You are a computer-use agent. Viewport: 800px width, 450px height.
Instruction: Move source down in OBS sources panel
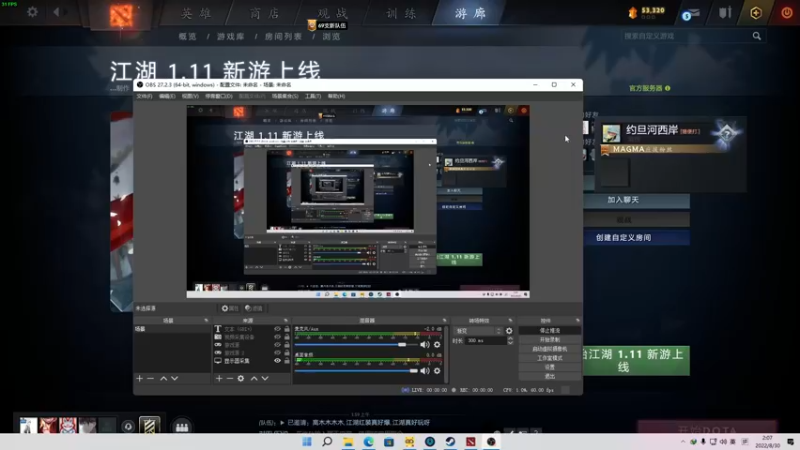[x=265, y=379]
